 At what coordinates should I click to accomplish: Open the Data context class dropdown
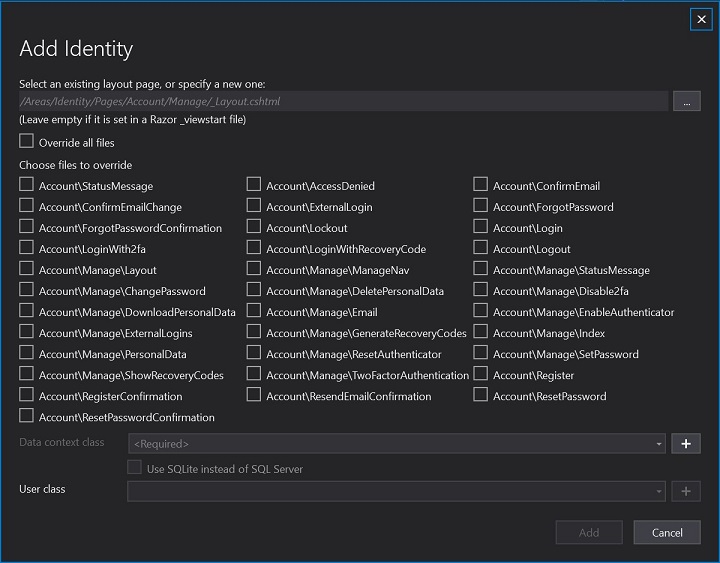point(397,444)
